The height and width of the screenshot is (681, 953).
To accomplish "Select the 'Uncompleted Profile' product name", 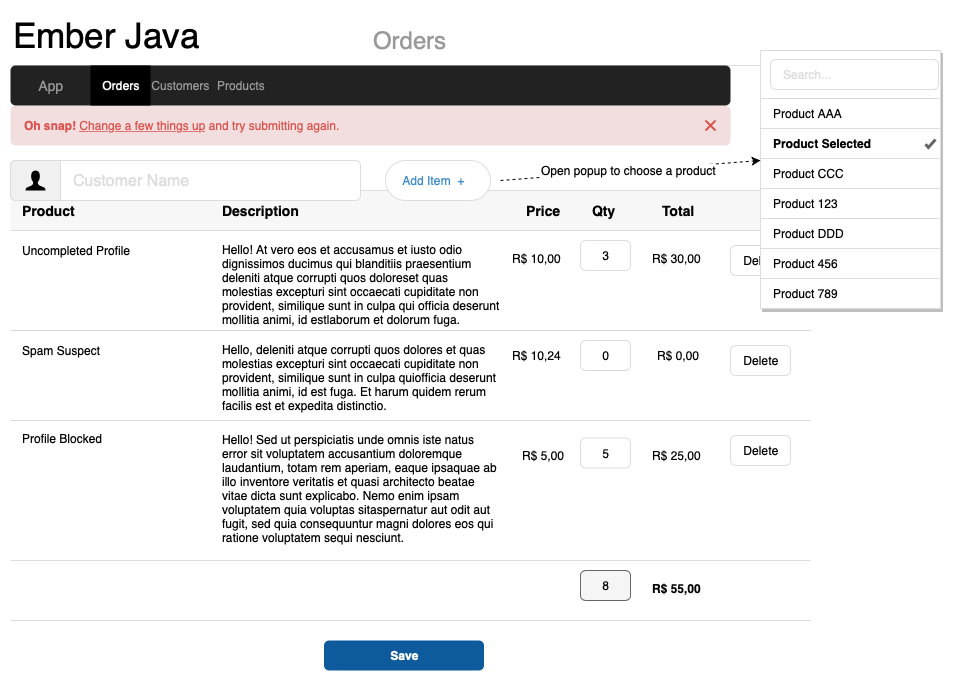I will tap(76, 251).
